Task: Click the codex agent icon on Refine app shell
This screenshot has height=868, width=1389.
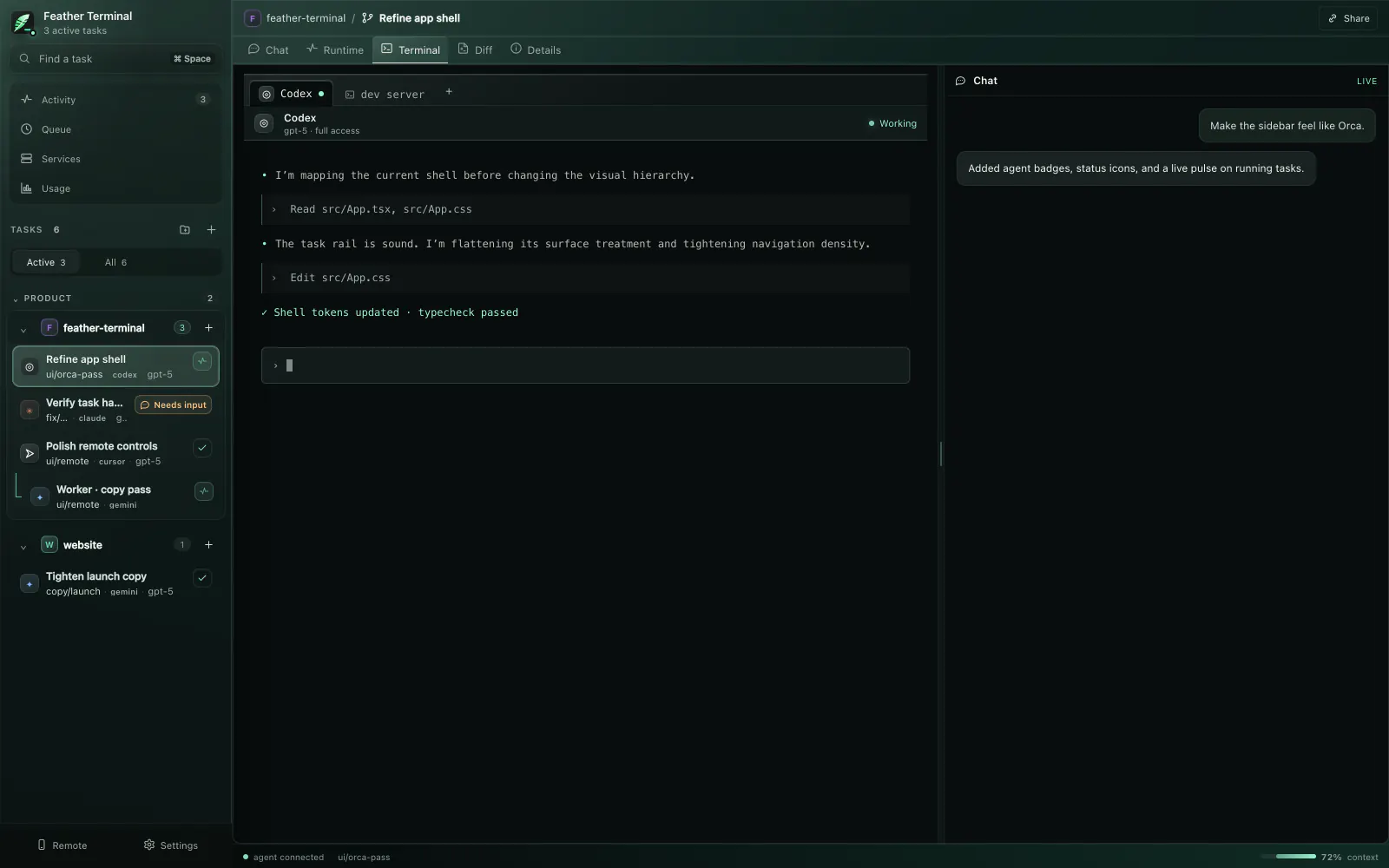Action: click(30, 367)
